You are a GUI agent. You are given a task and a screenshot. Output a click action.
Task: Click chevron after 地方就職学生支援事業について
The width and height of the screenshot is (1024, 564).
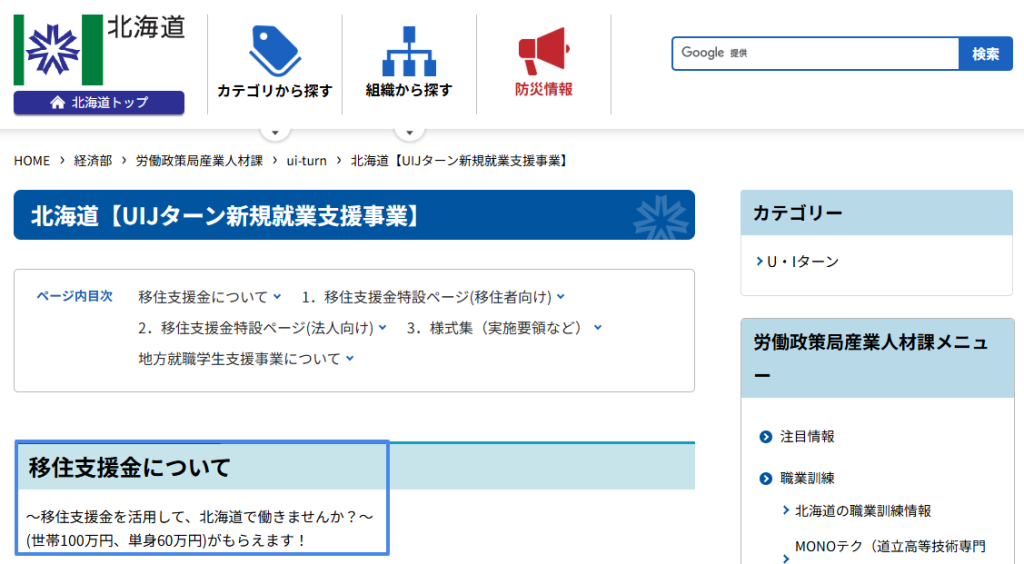(350, 358)
